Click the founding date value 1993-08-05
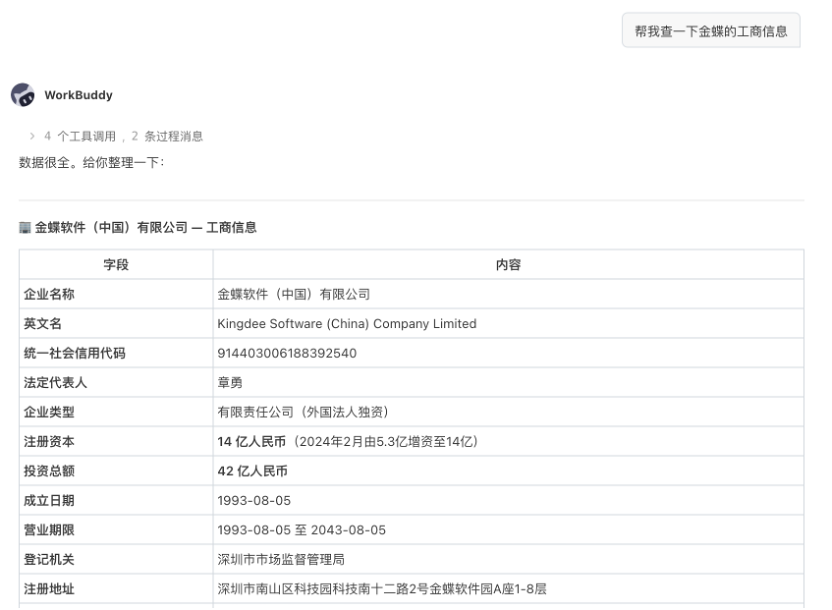The width and height of the screenshot is (832, 610). tap(254, 500)
